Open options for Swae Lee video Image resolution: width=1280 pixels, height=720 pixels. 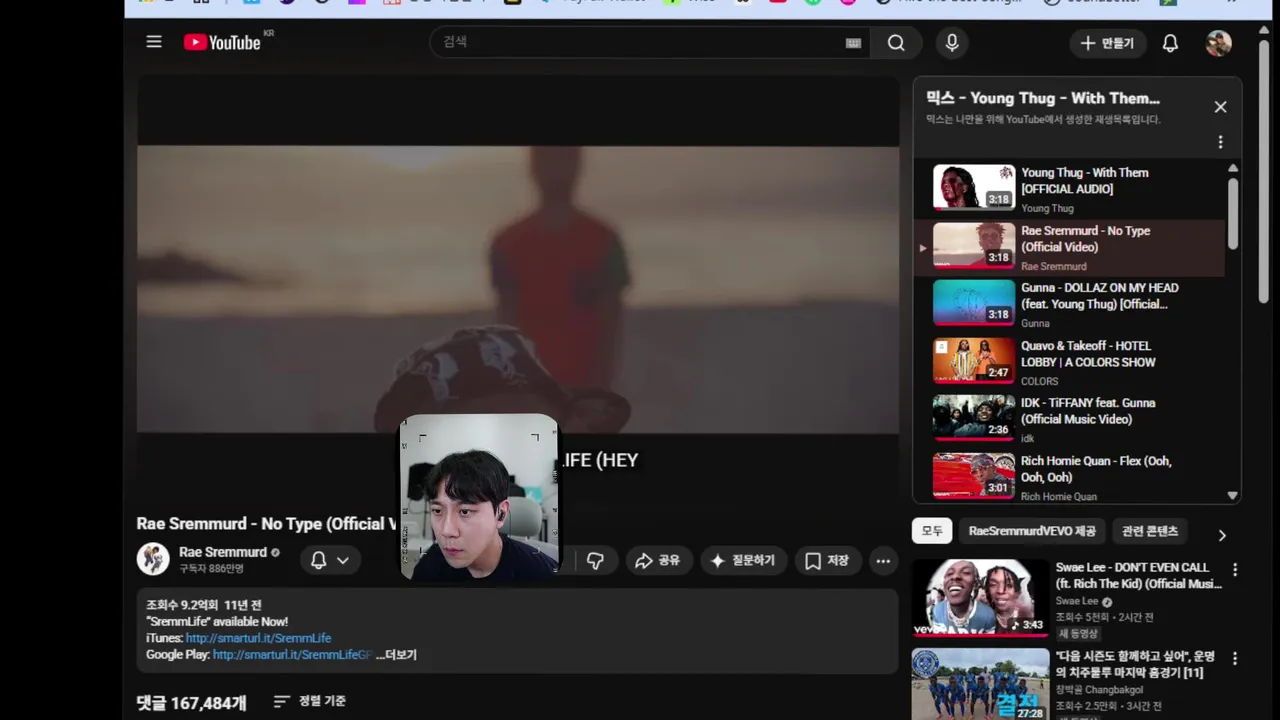click(x=1235, y=570)
